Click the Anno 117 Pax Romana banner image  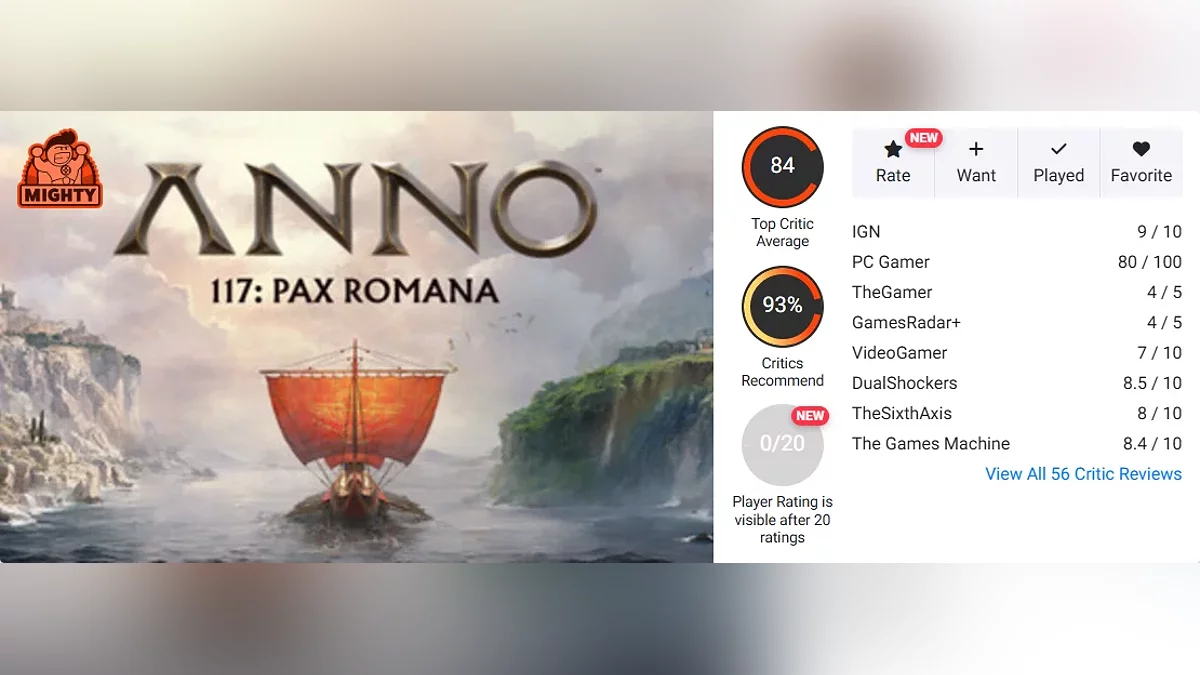coord(357,337)
